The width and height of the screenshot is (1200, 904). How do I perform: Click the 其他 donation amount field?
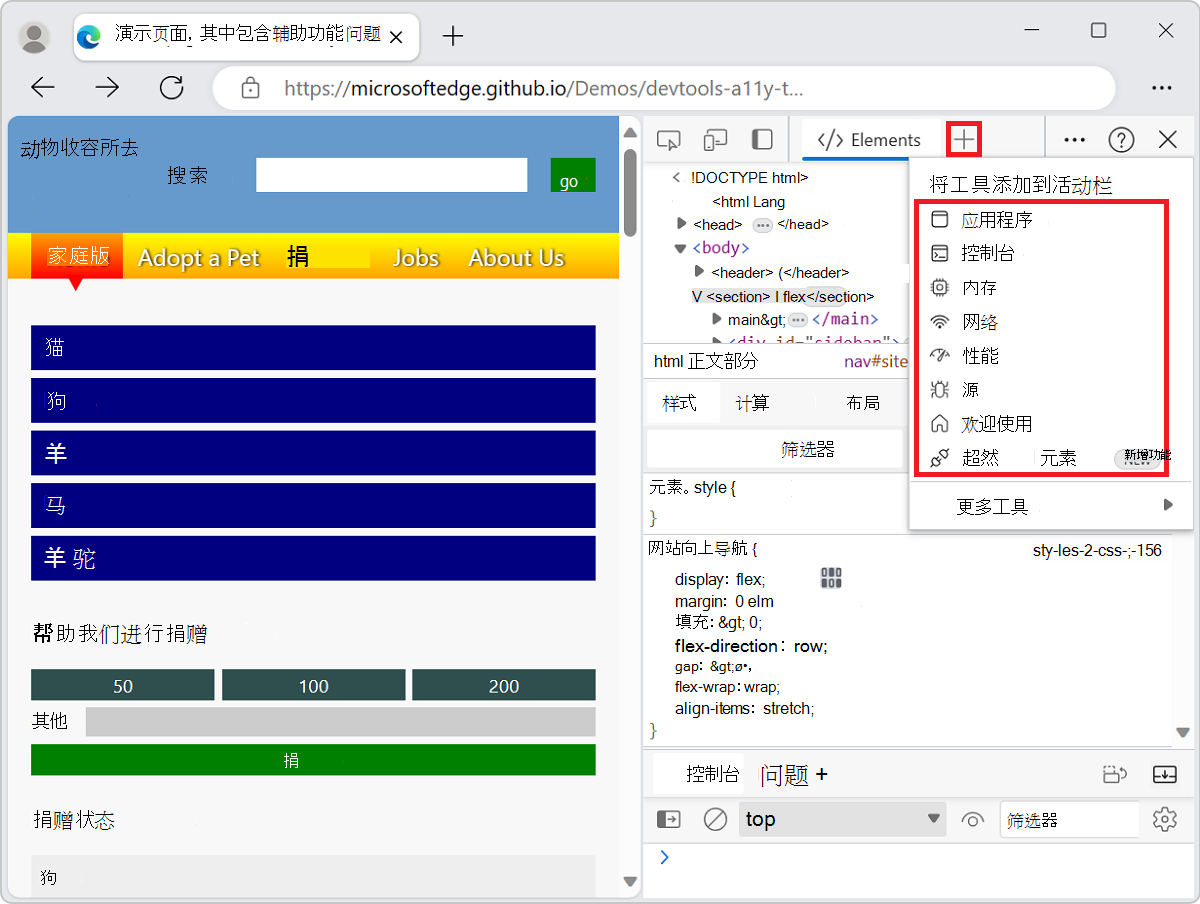click(x=341, y=721)
